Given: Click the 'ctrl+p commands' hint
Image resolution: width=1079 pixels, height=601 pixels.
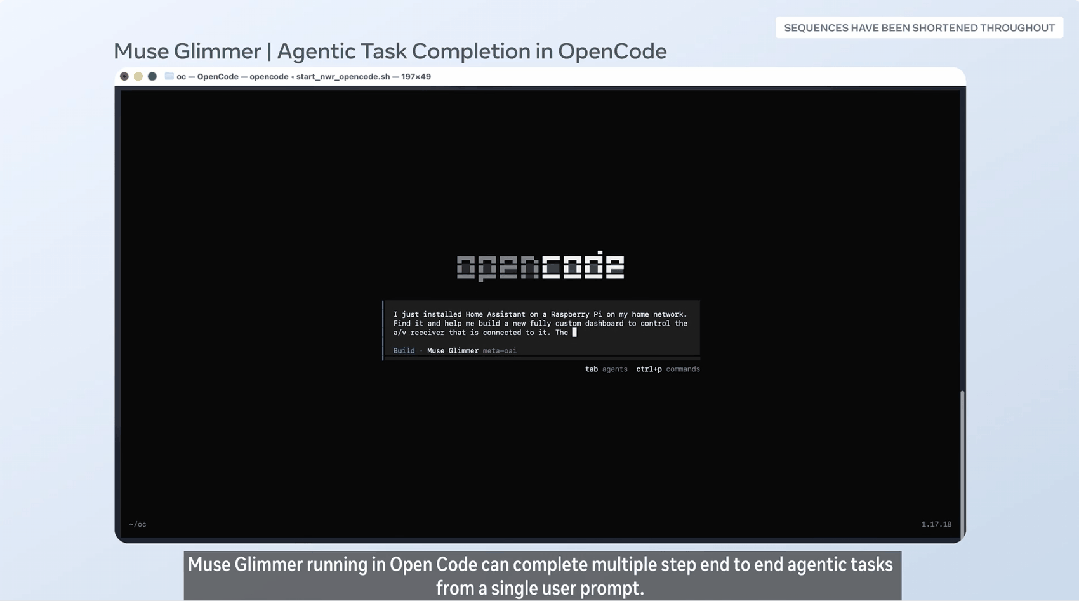Looking at the screenshot, I should [667, 369].
